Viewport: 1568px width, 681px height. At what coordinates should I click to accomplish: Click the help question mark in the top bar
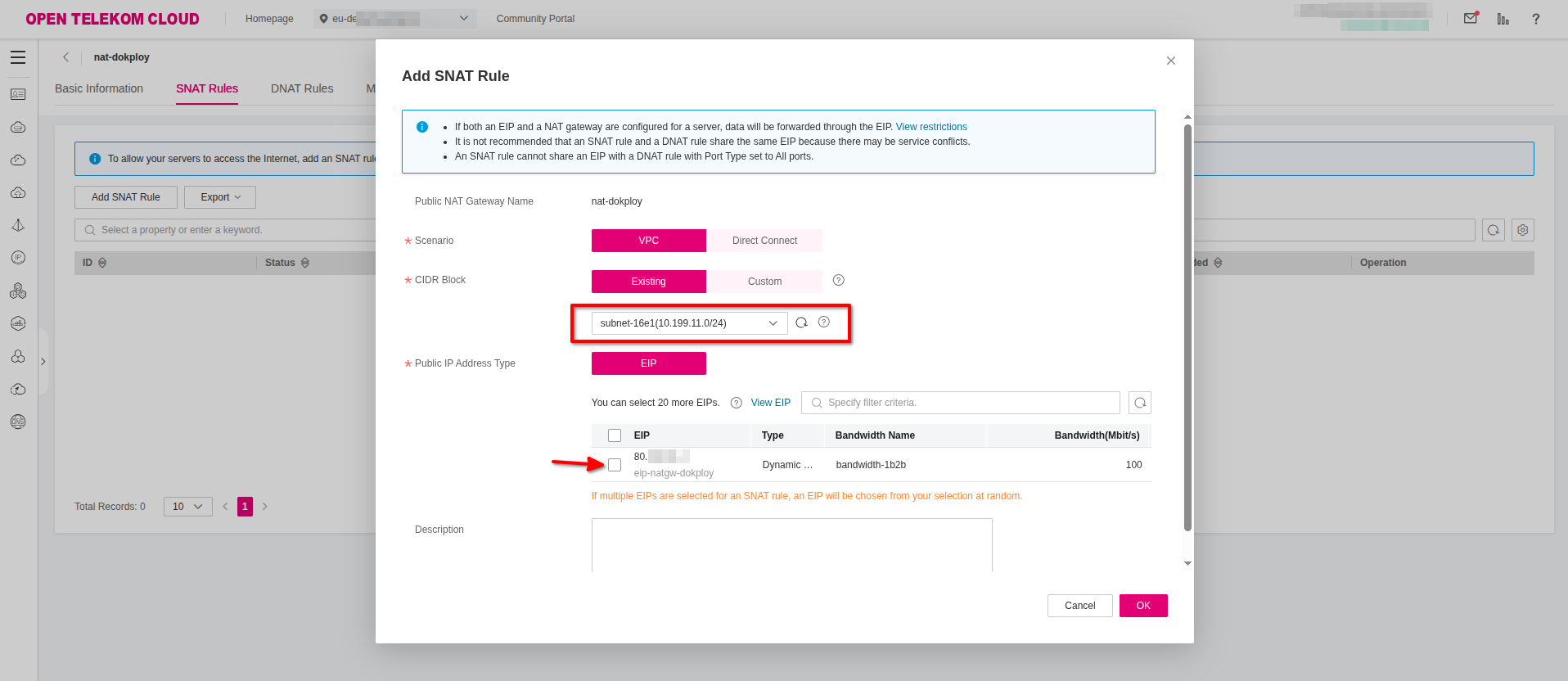point(1535,19)
